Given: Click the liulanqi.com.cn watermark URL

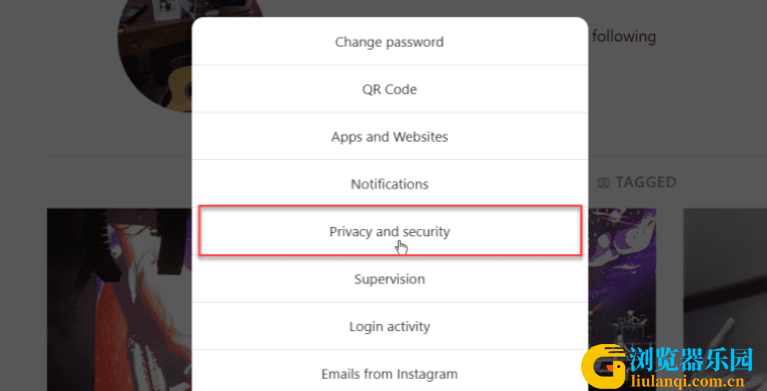Looking at the screenshot, I should (688, 381).
